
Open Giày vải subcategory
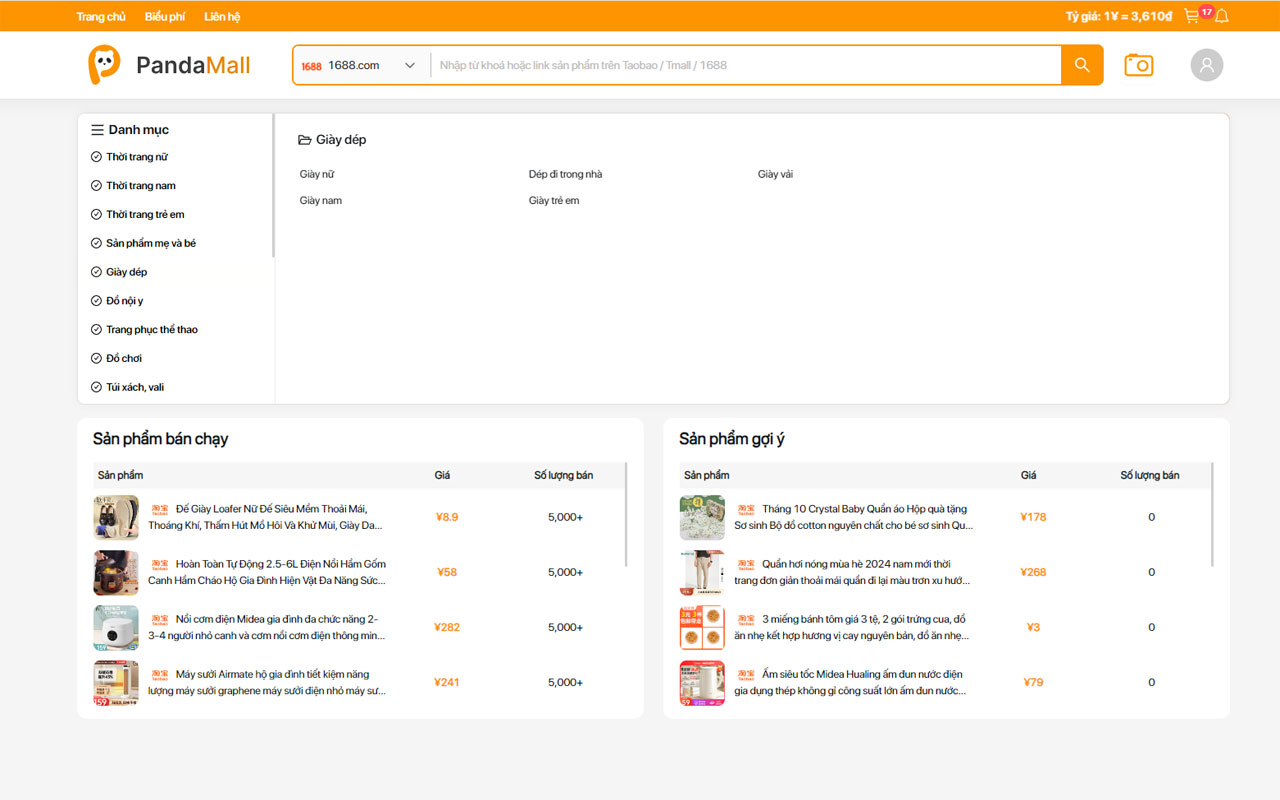point(775,174)
